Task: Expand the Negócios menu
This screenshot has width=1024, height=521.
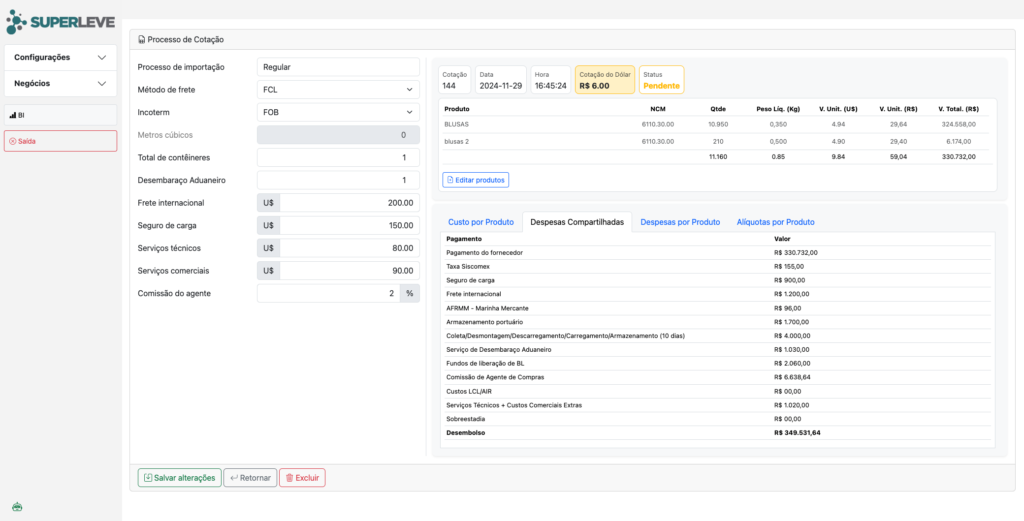Action: click(60, 83)
